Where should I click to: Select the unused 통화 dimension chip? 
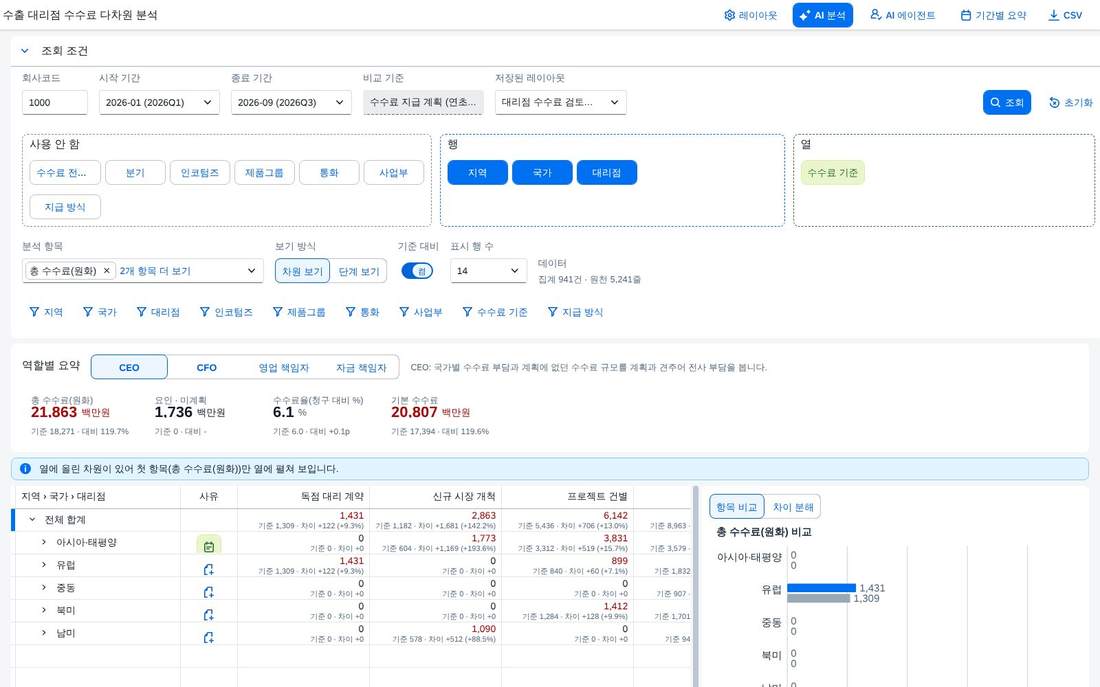(x=329, y=173)
